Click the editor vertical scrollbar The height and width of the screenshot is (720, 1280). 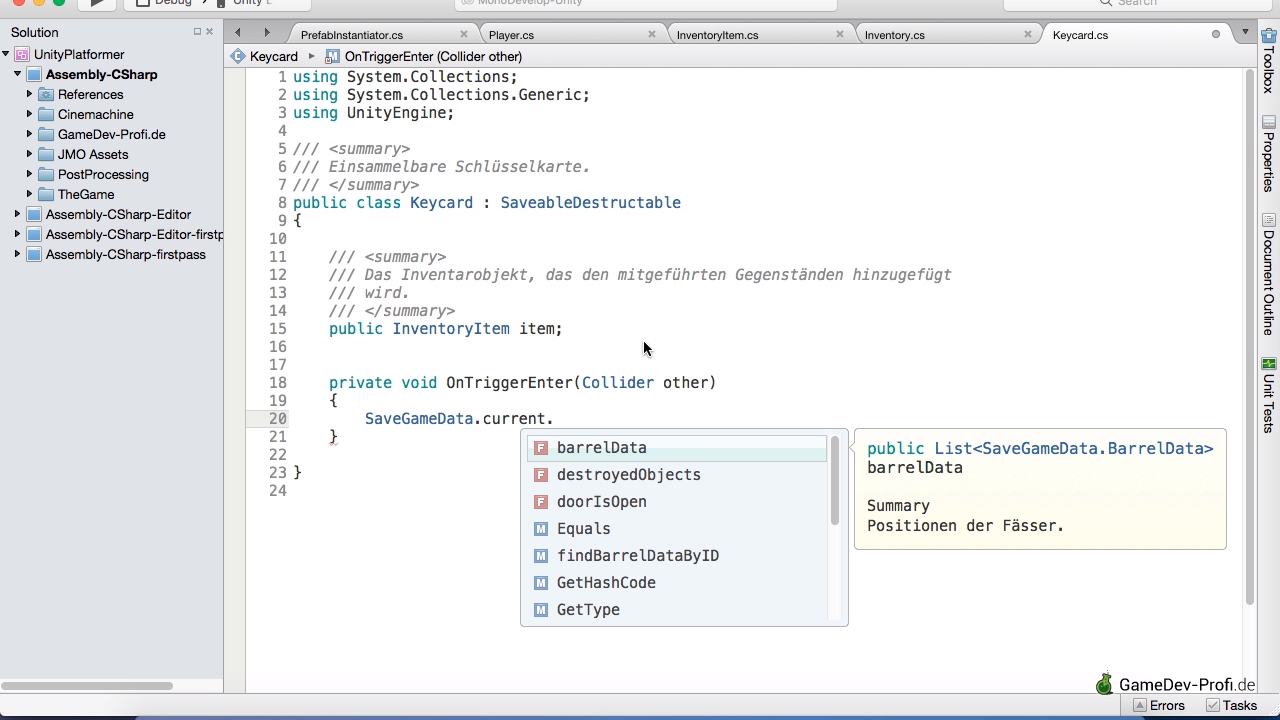pyautogui.click(x=1250, y=337)
